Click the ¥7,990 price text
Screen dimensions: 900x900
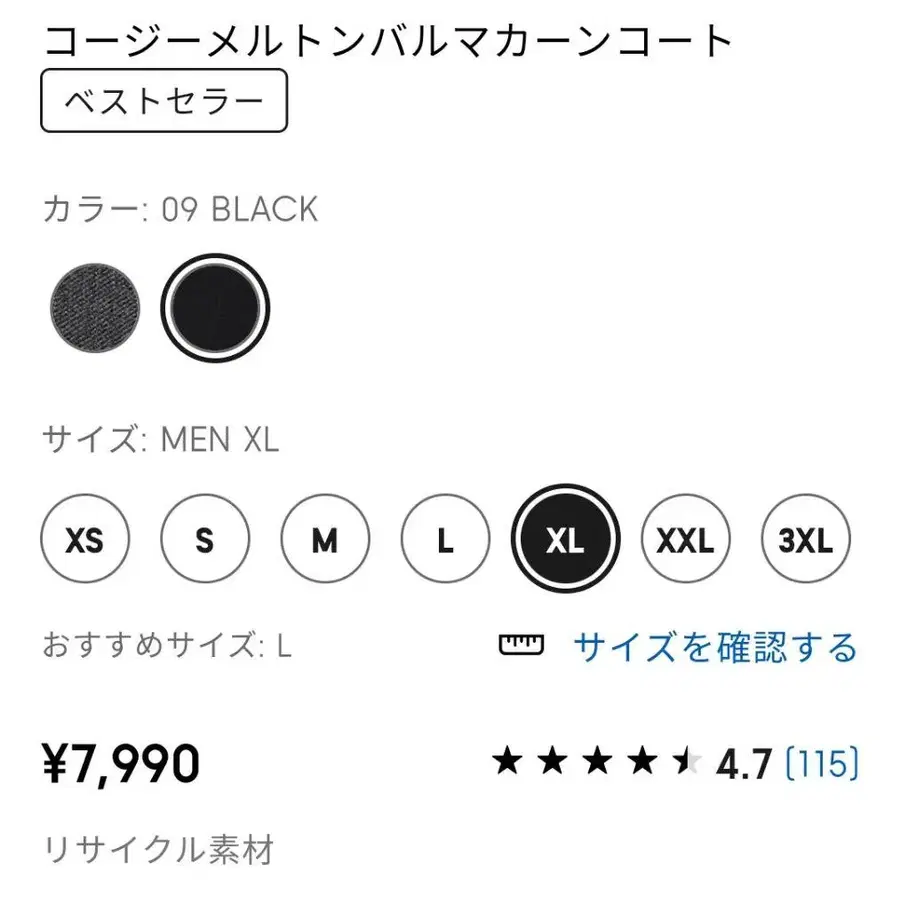point(121,764)
